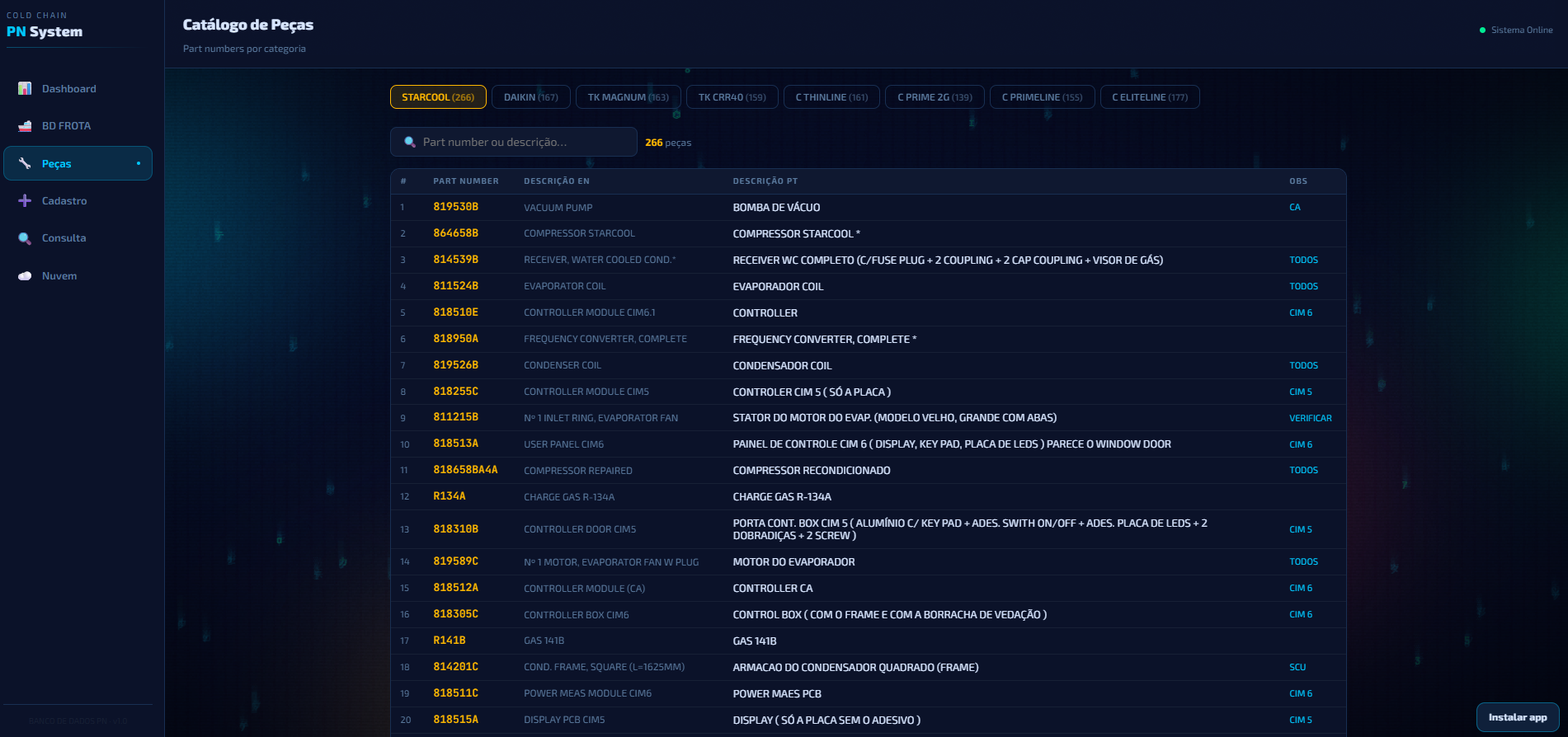Open the TK CRR40 category tab
This screenshot has width=1568, height=737.
(x=732, y=97)
